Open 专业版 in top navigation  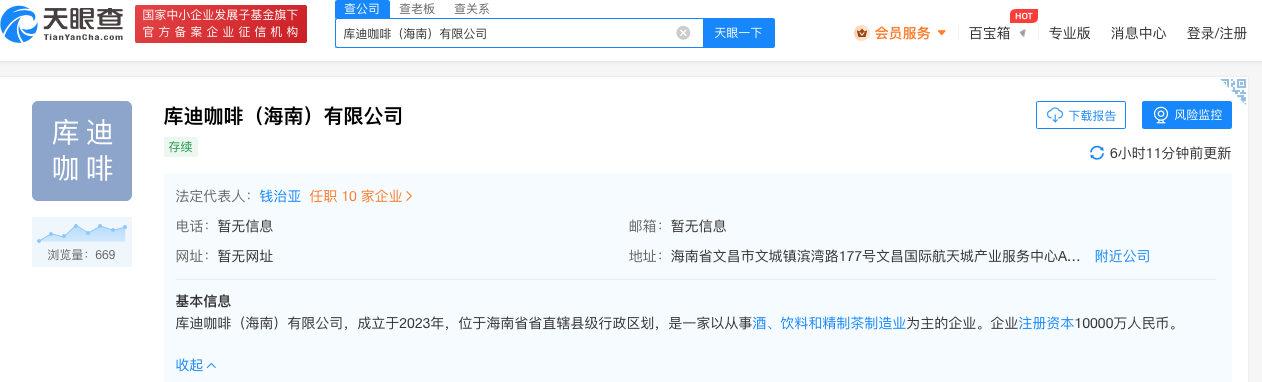pyautogui.click(x=1070, y=33)
